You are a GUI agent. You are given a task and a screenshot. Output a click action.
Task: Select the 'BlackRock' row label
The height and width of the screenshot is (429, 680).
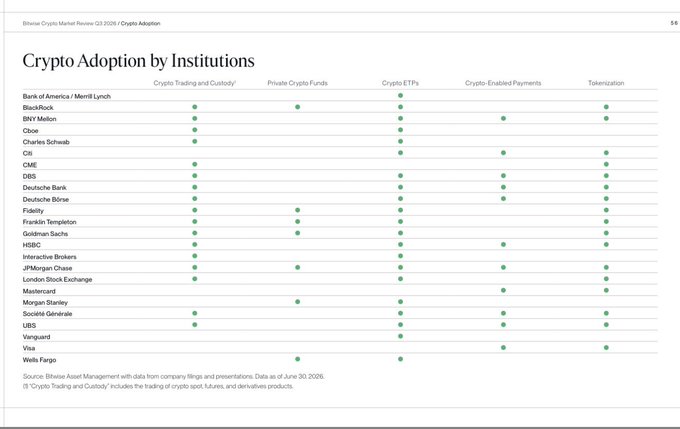(38, 108)
